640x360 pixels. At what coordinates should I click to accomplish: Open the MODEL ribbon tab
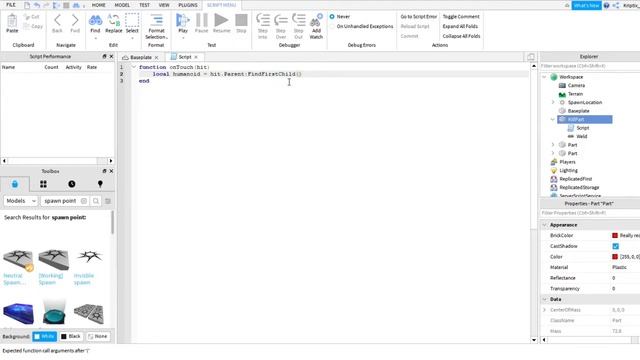(x=122, y=5)
